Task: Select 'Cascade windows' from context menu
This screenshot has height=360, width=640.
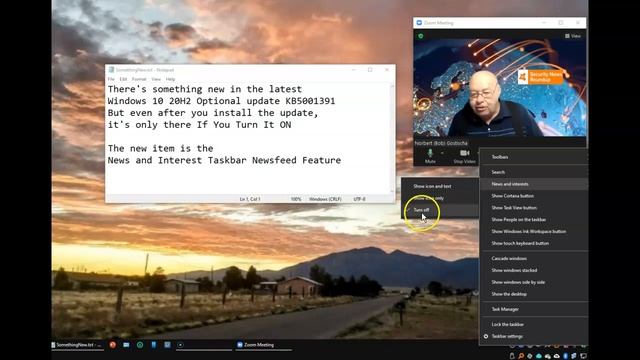Action: (534, 258)
